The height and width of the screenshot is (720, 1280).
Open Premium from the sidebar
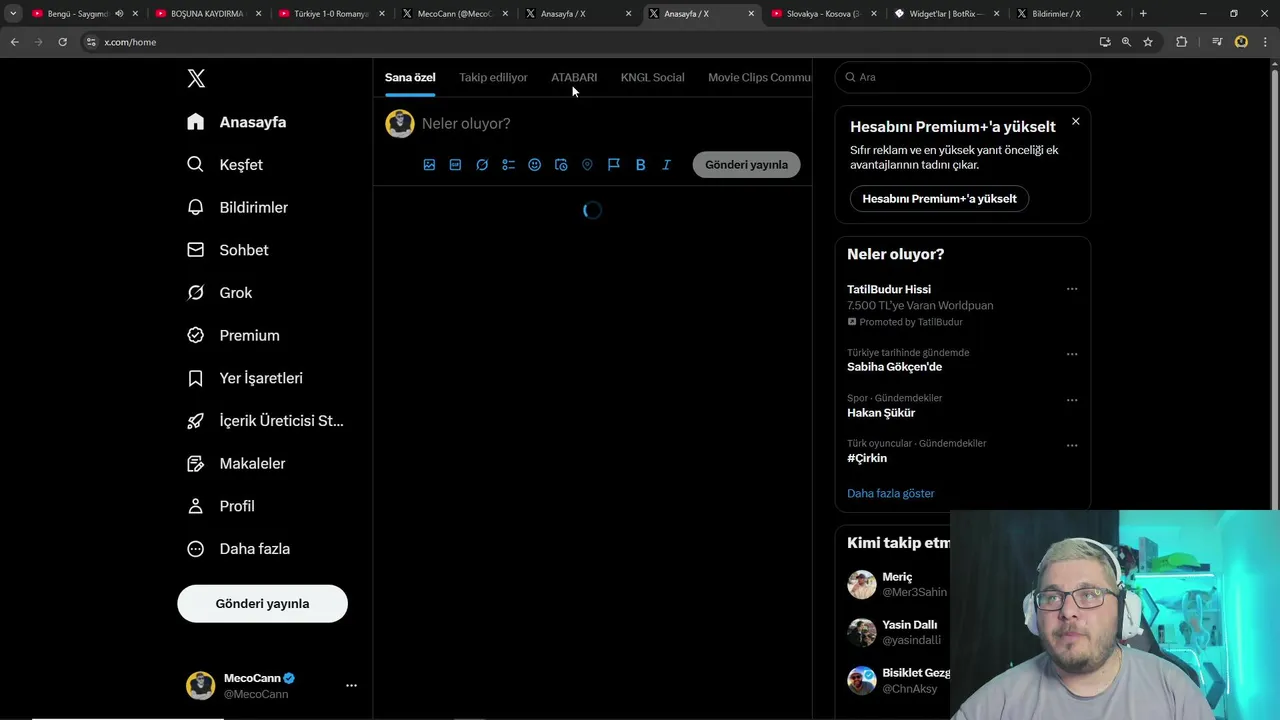point(233,335)
